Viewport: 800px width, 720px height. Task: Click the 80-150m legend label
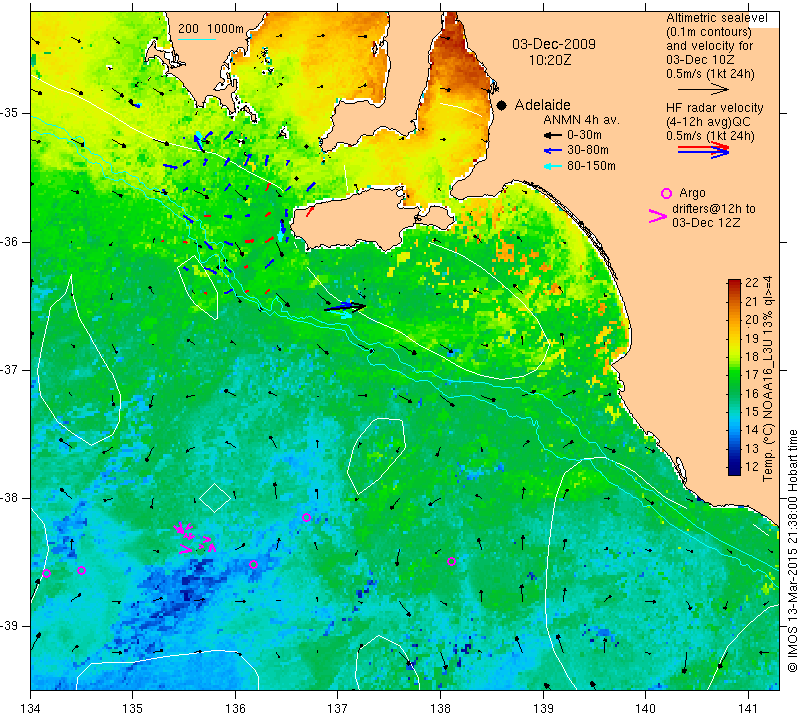click(x=591, y=166)
